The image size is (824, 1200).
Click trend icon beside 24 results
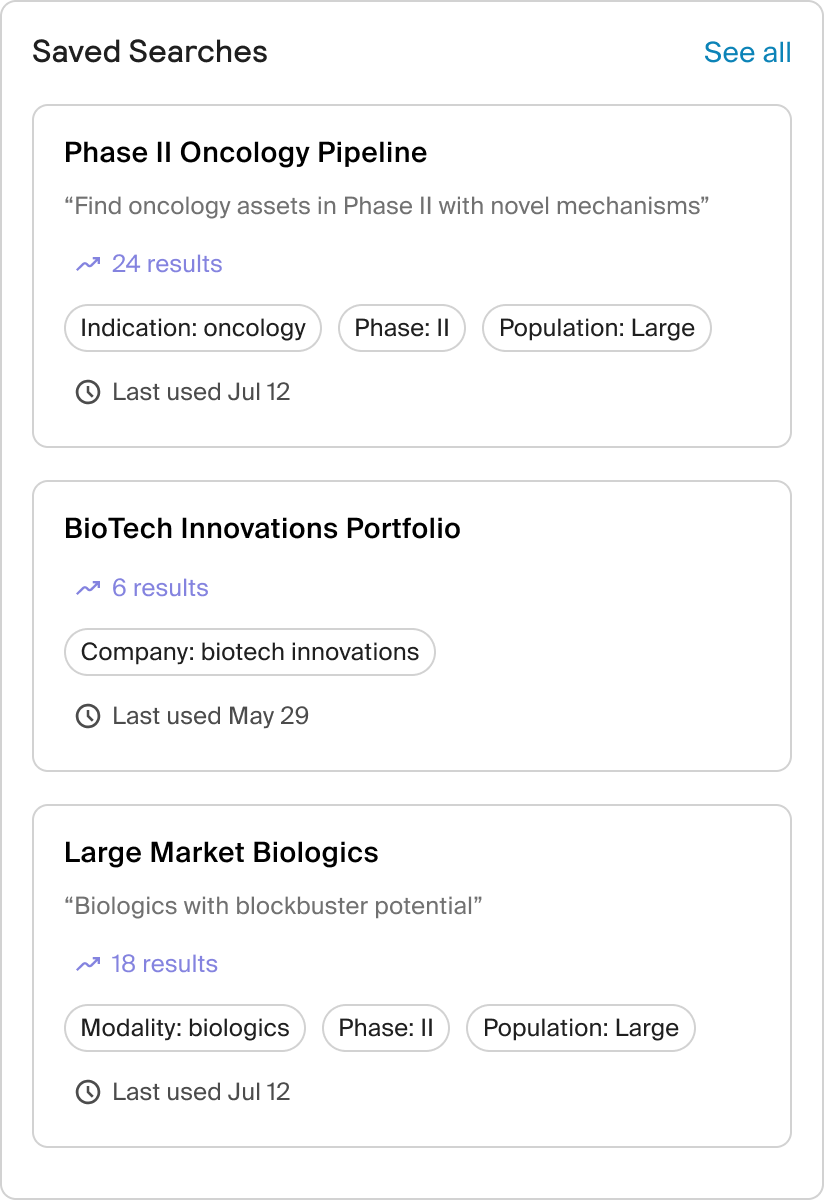88,264
